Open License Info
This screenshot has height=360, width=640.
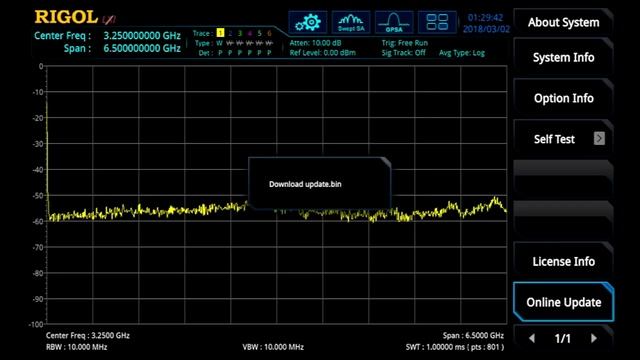coord(563,262)
